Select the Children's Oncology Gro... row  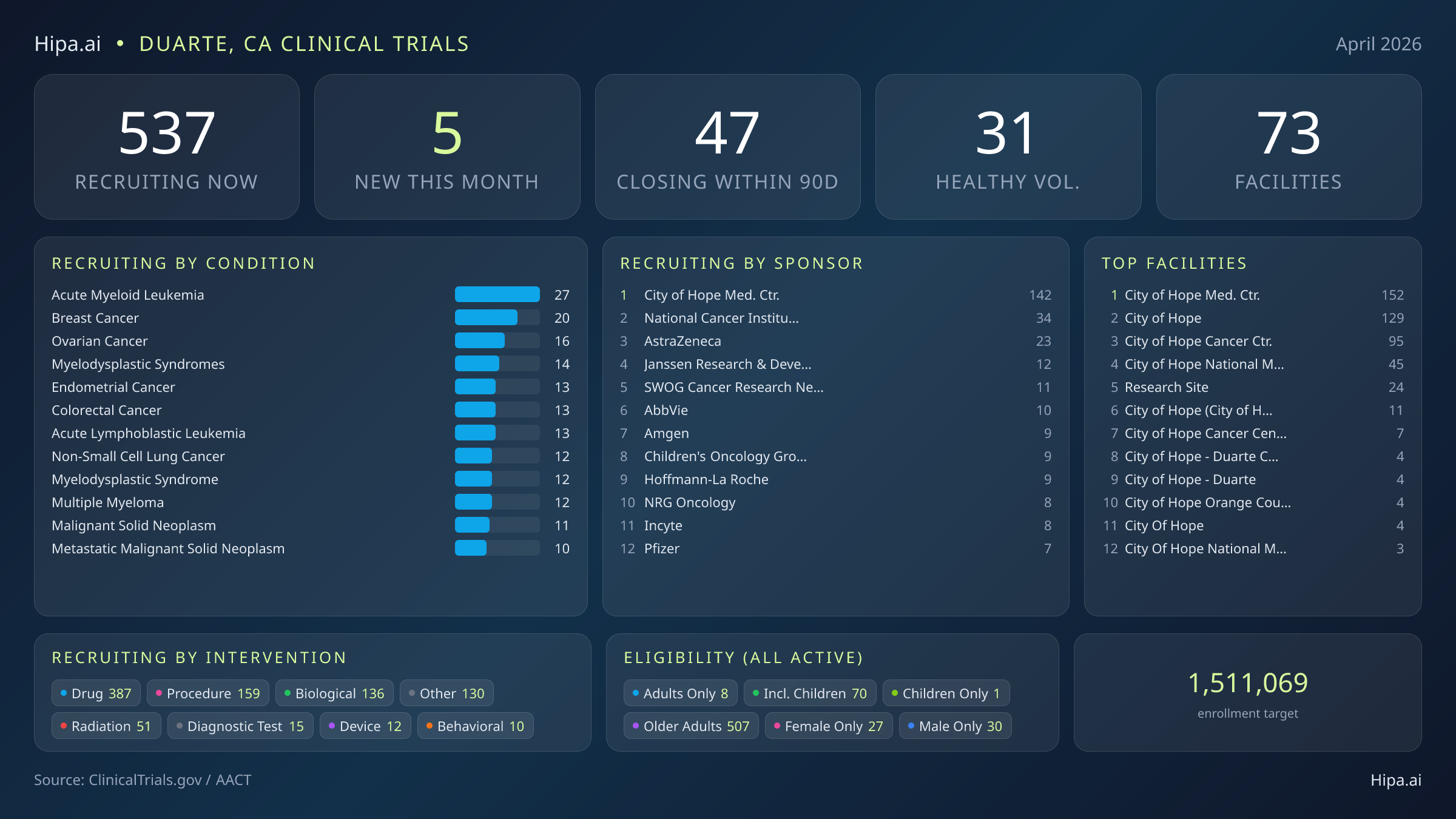835,456
